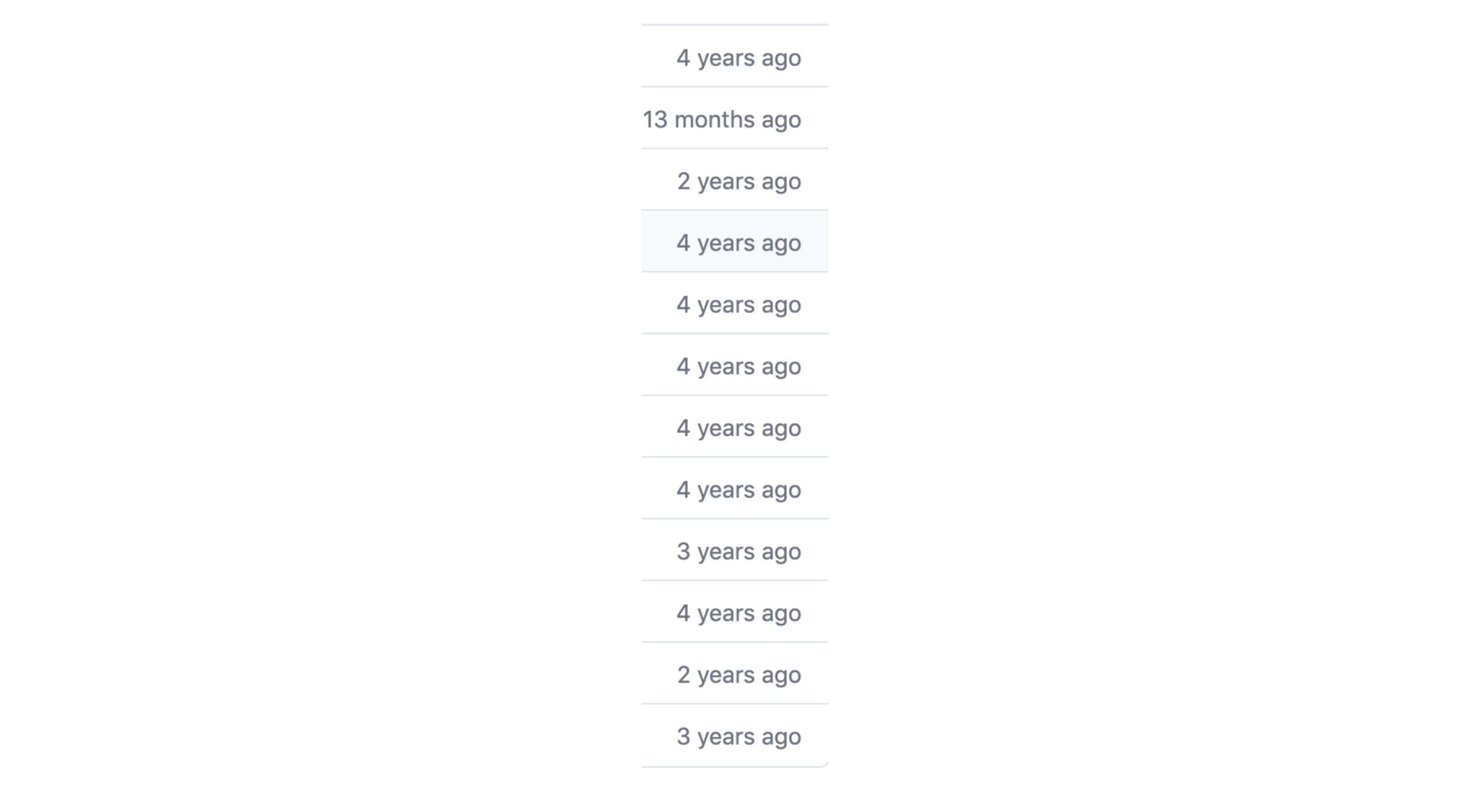The width and height of the screenshot is (1463, 812).
Task: Click '4 years ago' directly above first '3 years ago'
Action: click(739, 490)
